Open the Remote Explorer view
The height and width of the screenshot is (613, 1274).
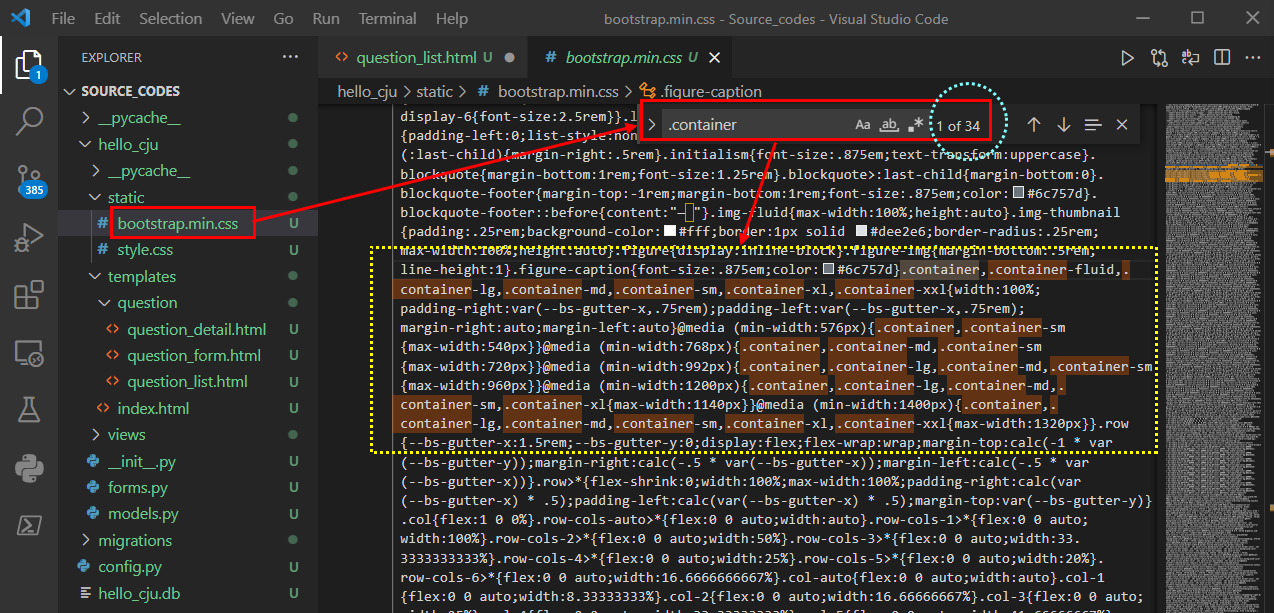[29, 352]
